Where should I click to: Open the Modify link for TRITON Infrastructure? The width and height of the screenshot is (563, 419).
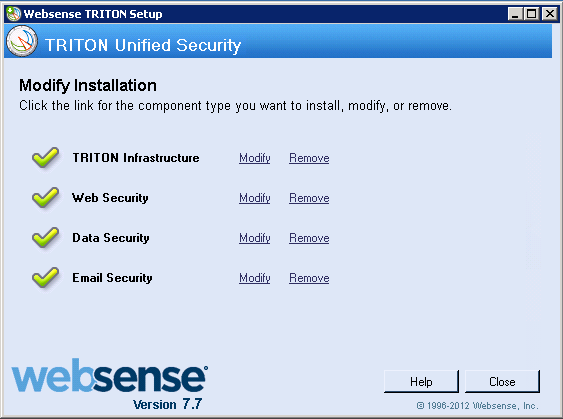pyautogui.click(x=255, y=158)
